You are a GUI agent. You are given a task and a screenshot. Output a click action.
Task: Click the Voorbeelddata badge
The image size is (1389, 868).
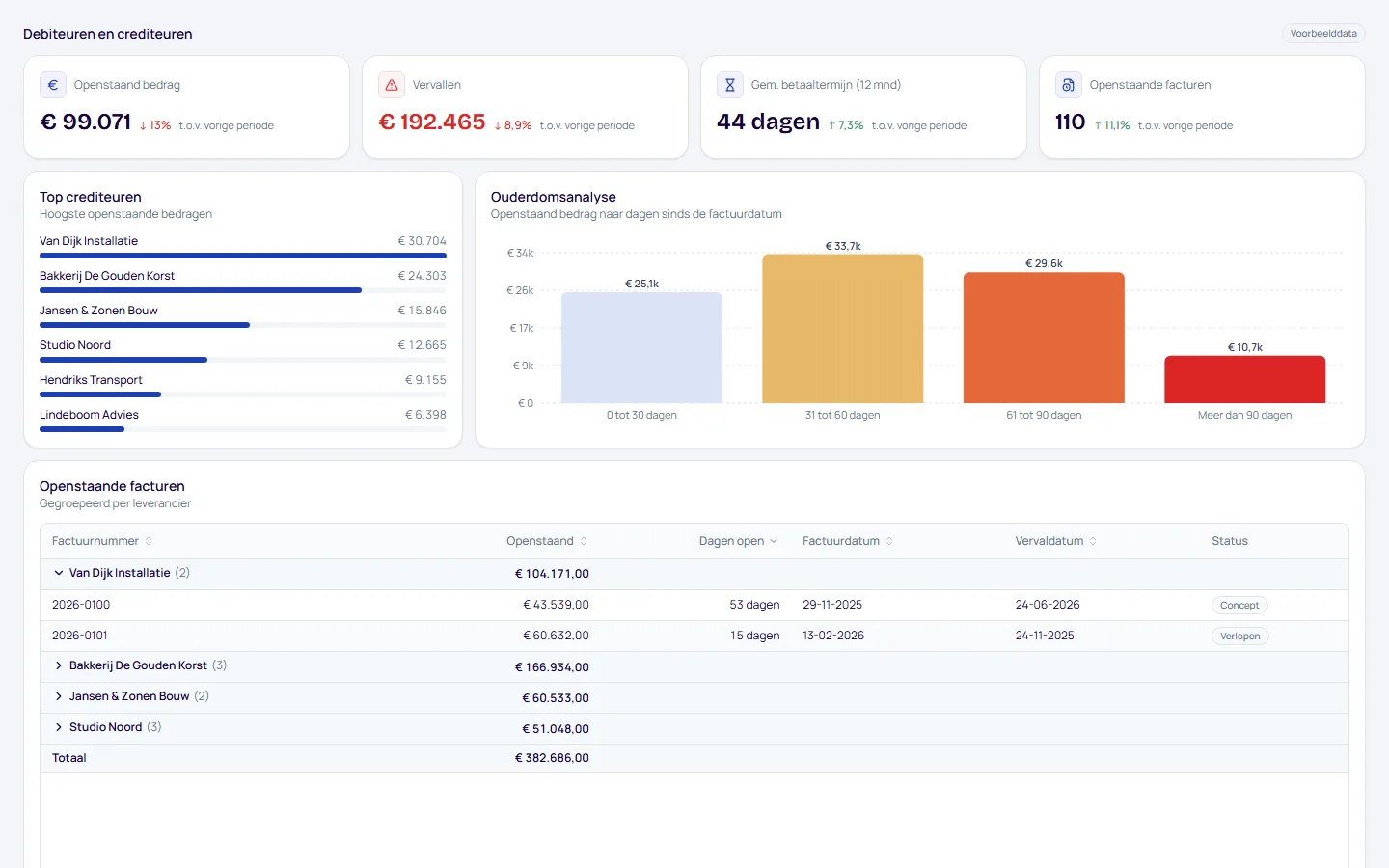(x=1323, y=34)
